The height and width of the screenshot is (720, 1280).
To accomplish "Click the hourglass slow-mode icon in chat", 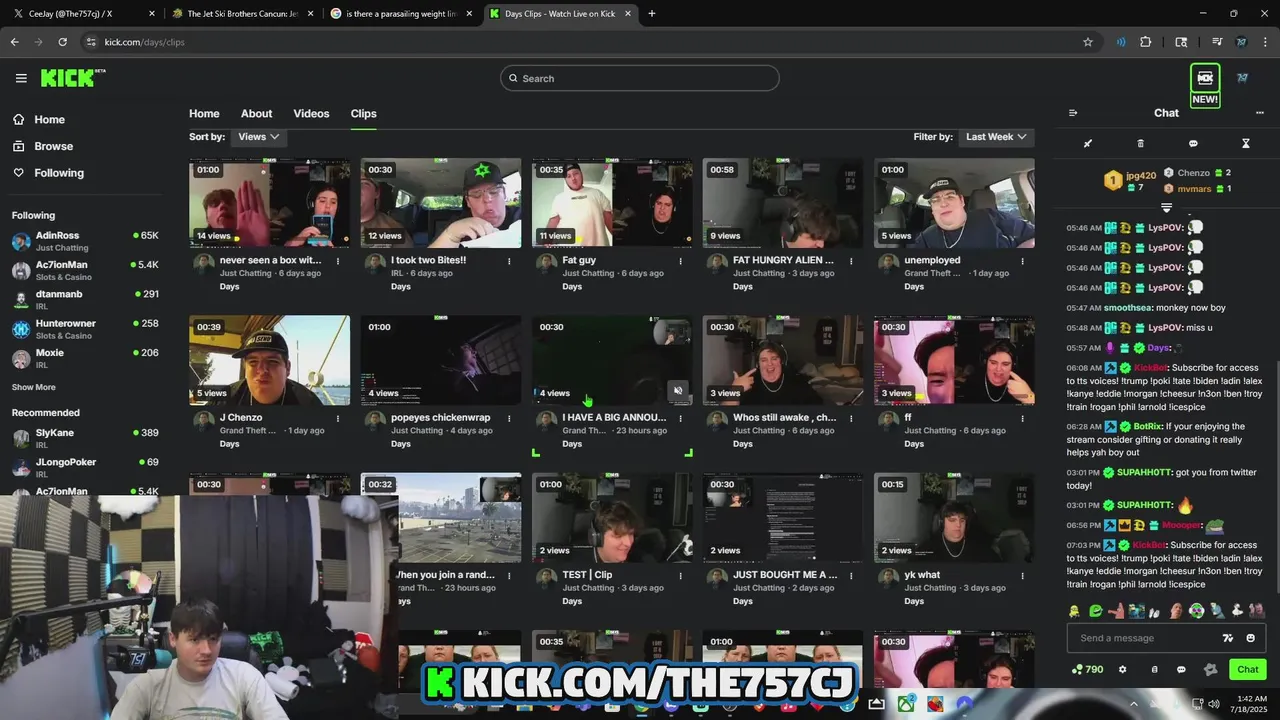I will [x=1246, y=143].
